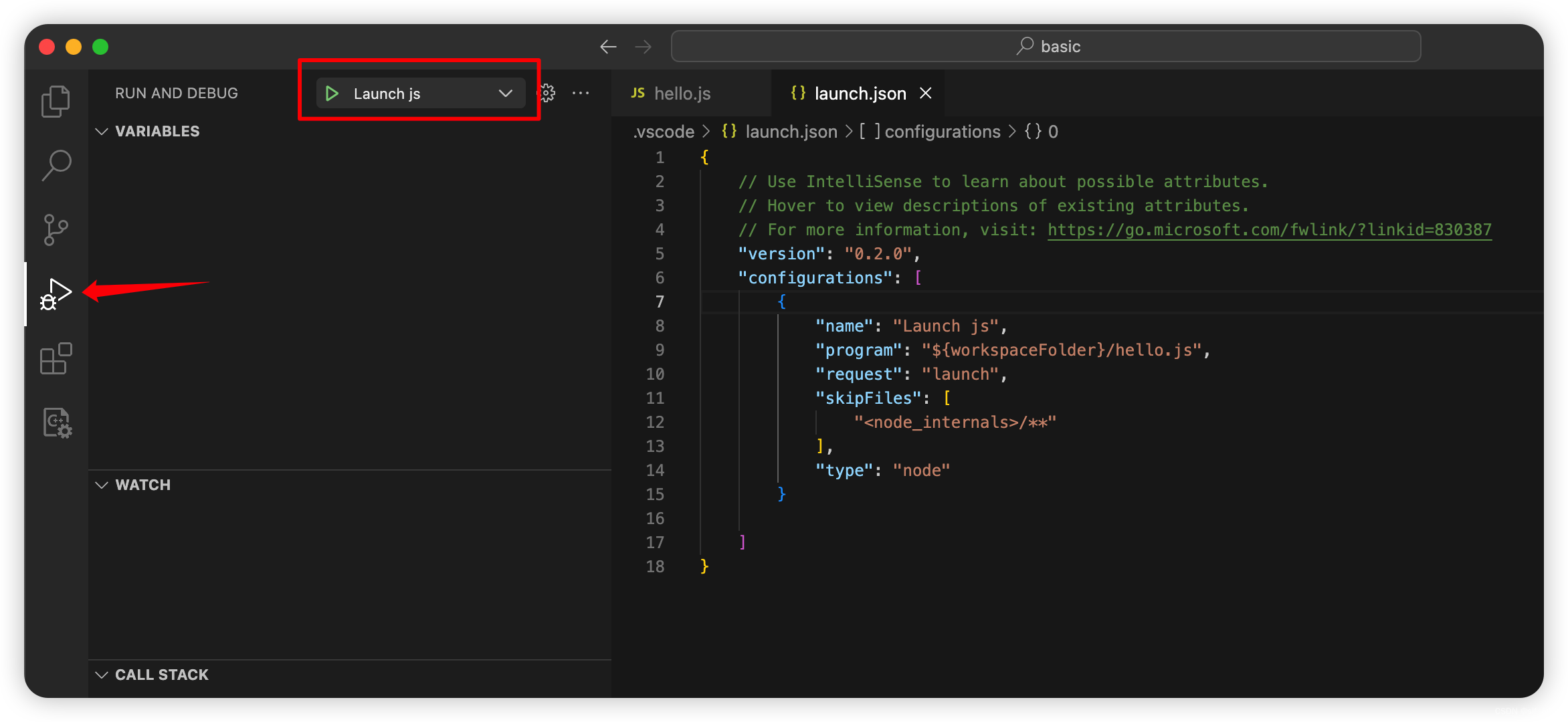Image resolution: width=1568 pixels, height=722 pixels.
Task: Open the Extensions view icon
Action: coord(56,359)
